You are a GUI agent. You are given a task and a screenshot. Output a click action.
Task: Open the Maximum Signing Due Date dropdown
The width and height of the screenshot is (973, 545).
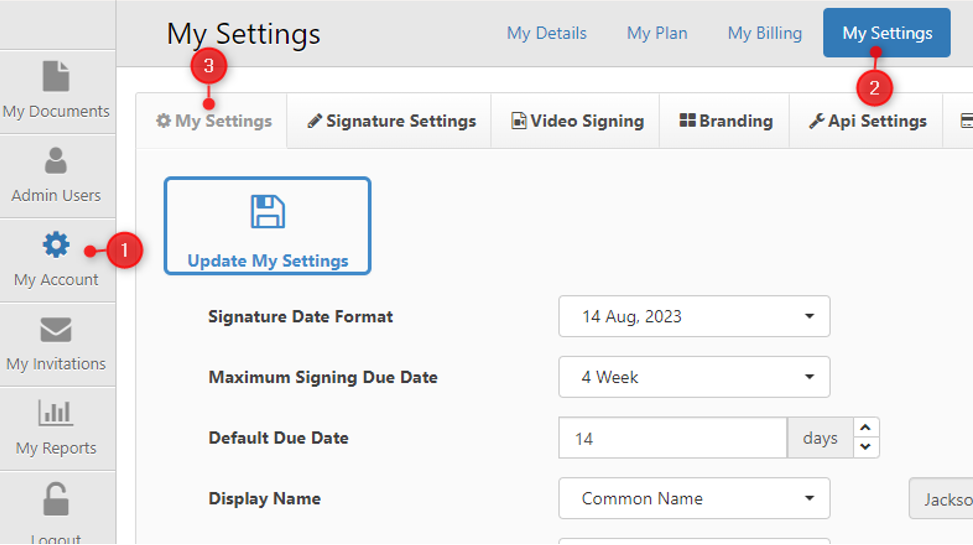pyautogui.click(x=694, y=377)
